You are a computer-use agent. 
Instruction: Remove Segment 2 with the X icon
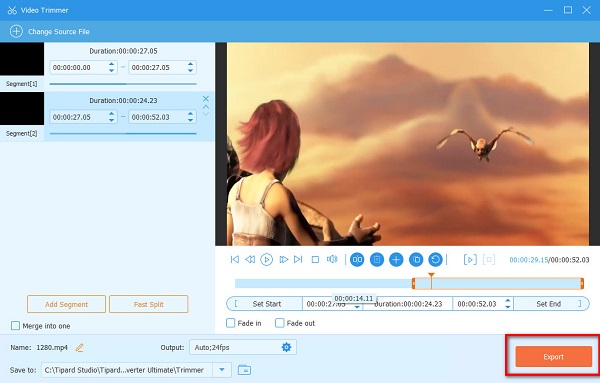point(205,99)
